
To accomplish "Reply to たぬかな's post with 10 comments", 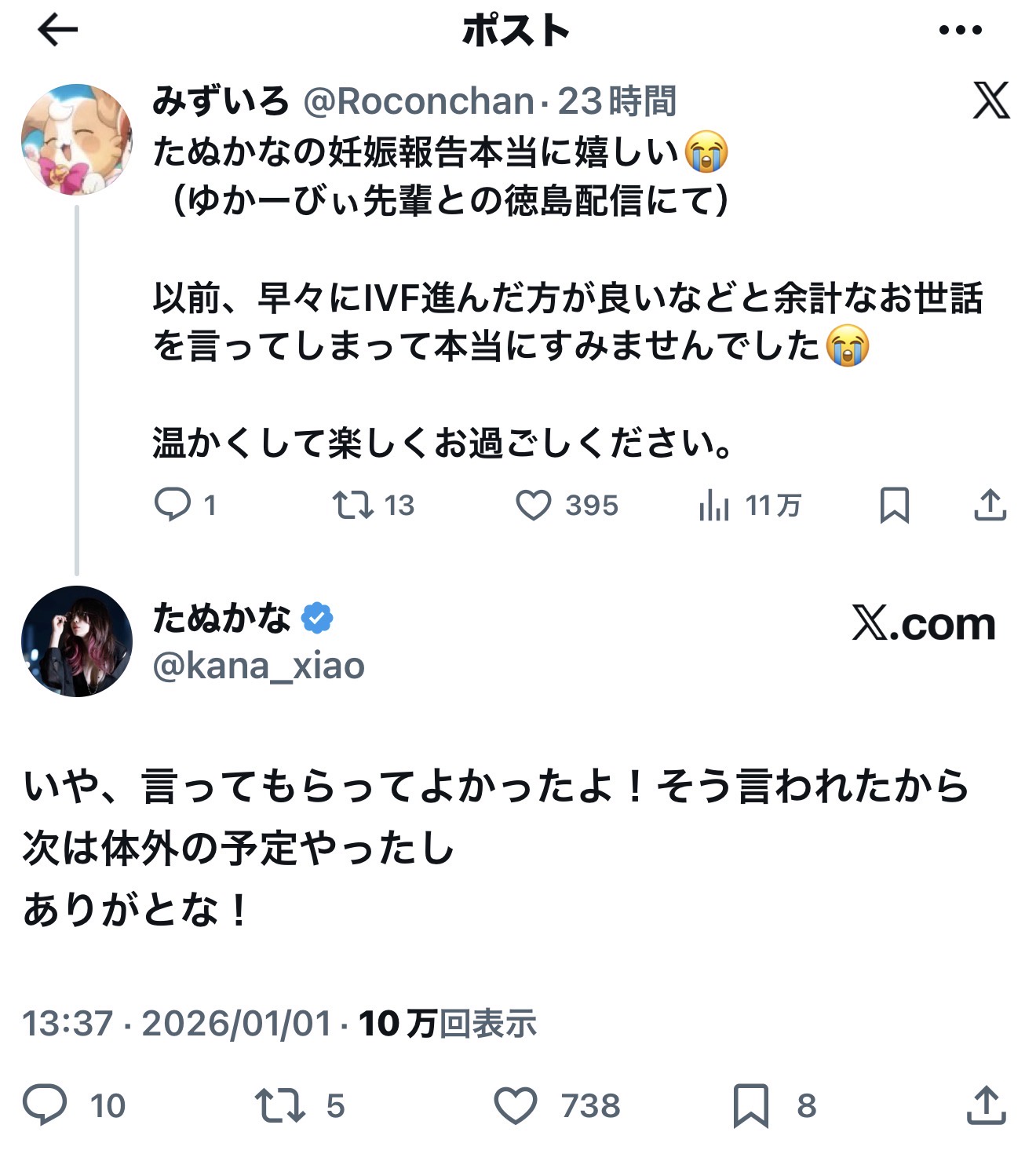I will pyautogui.click(x=45, y=1105).
